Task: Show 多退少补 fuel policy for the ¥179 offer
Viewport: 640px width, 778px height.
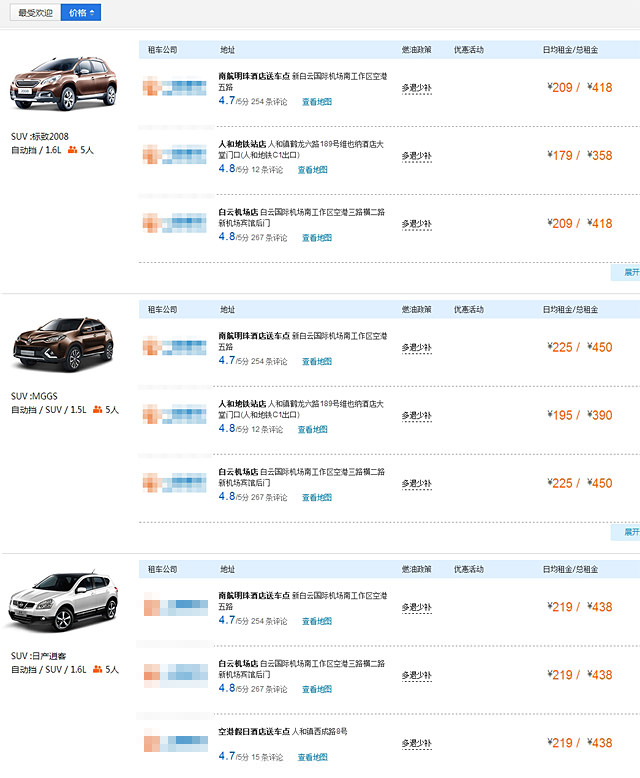Action: 418,156
